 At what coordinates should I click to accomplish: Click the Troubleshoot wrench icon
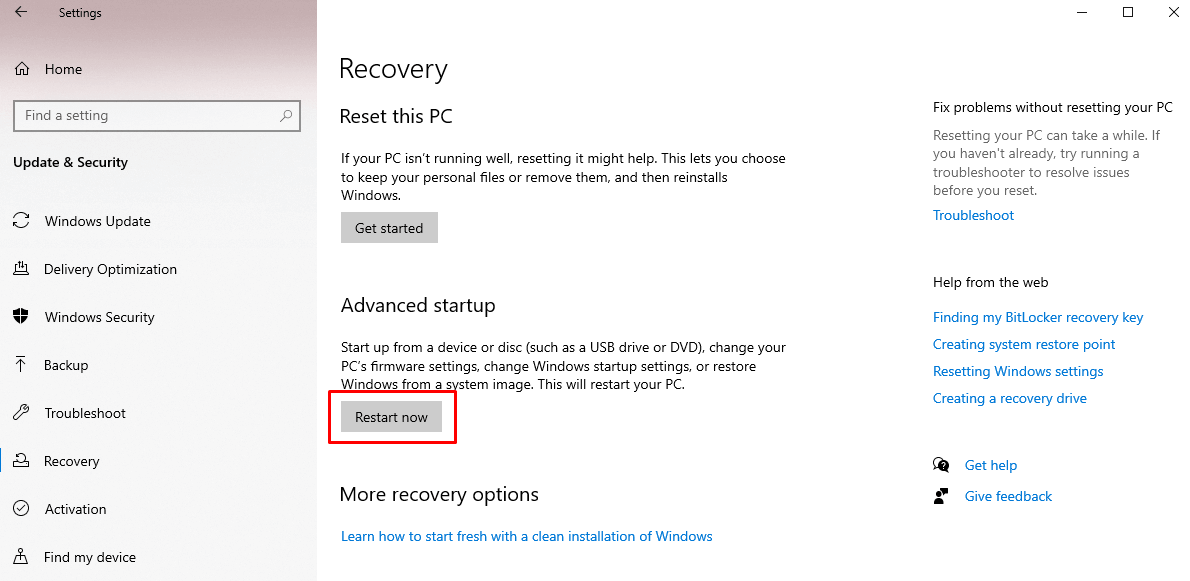pos(21,413)
